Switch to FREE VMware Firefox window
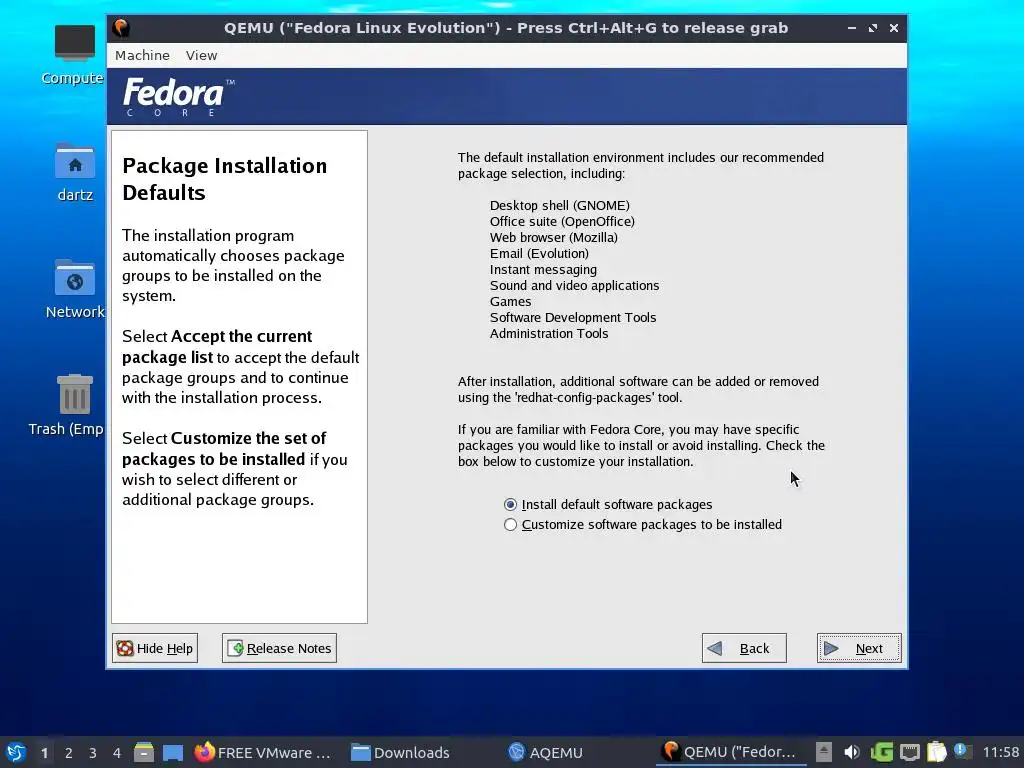Image resolution: width=1024 pixels, height=768 pixels. coord(264,752)
